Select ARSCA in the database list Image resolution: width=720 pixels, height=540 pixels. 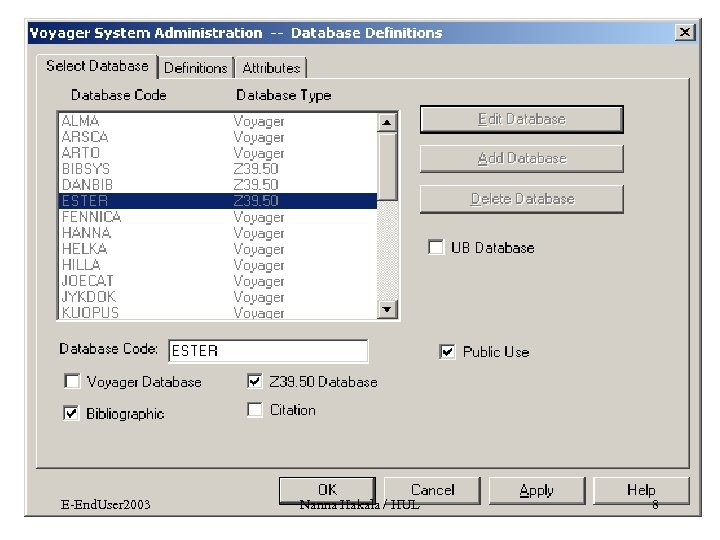218,137
